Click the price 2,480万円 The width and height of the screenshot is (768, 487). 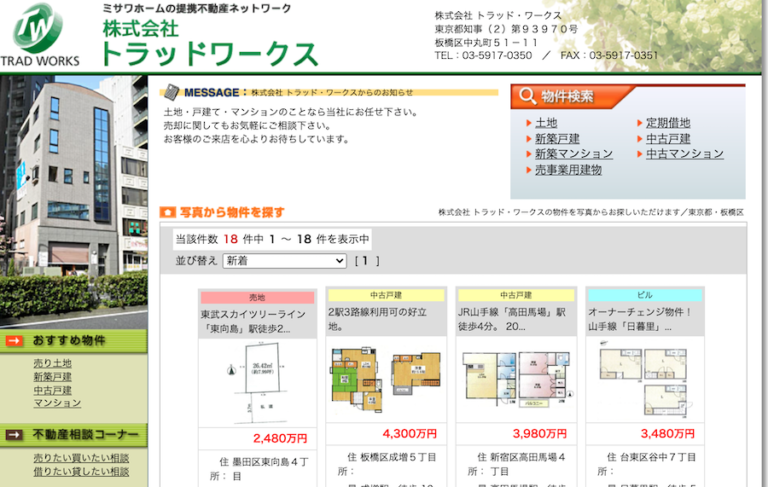(280, 438)
